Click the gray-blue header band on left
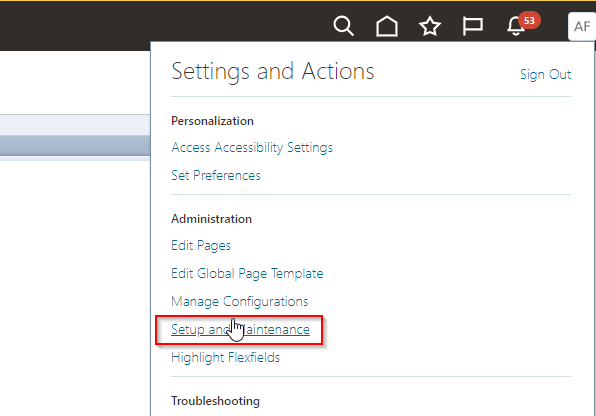This screenshot has height=416, width=596. [75, 145]
